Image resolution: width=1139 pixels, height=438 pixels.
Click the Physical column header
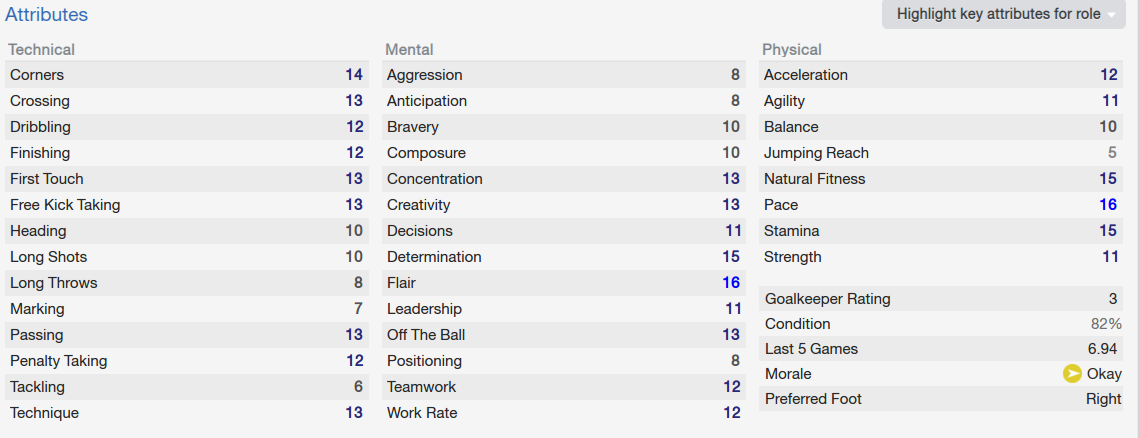[792, 49]
